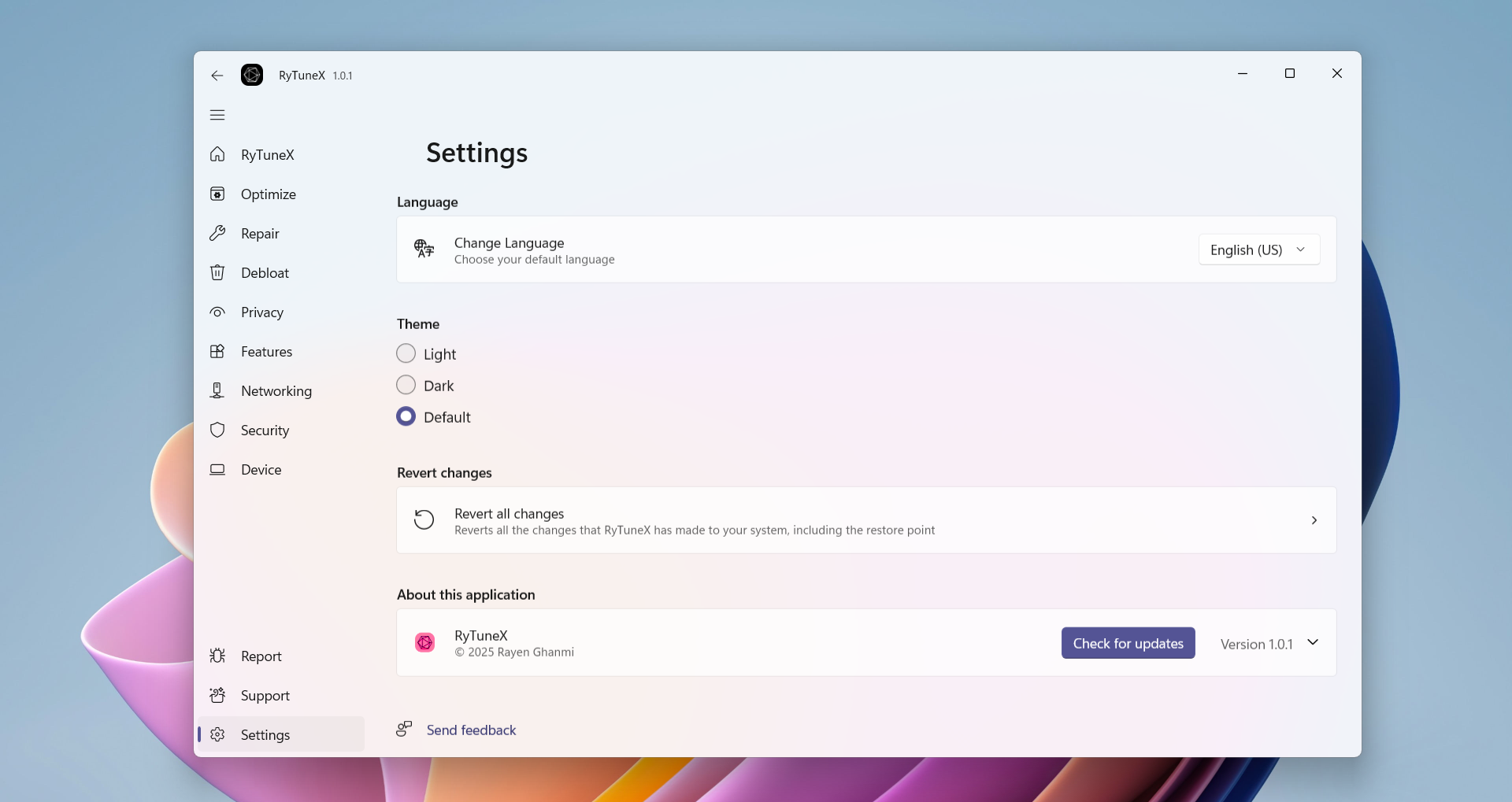The width and height of the screenshot is (1512, 802).
Task: Click the 1.0.1 version label in title bar
Action: pos(342,76)
